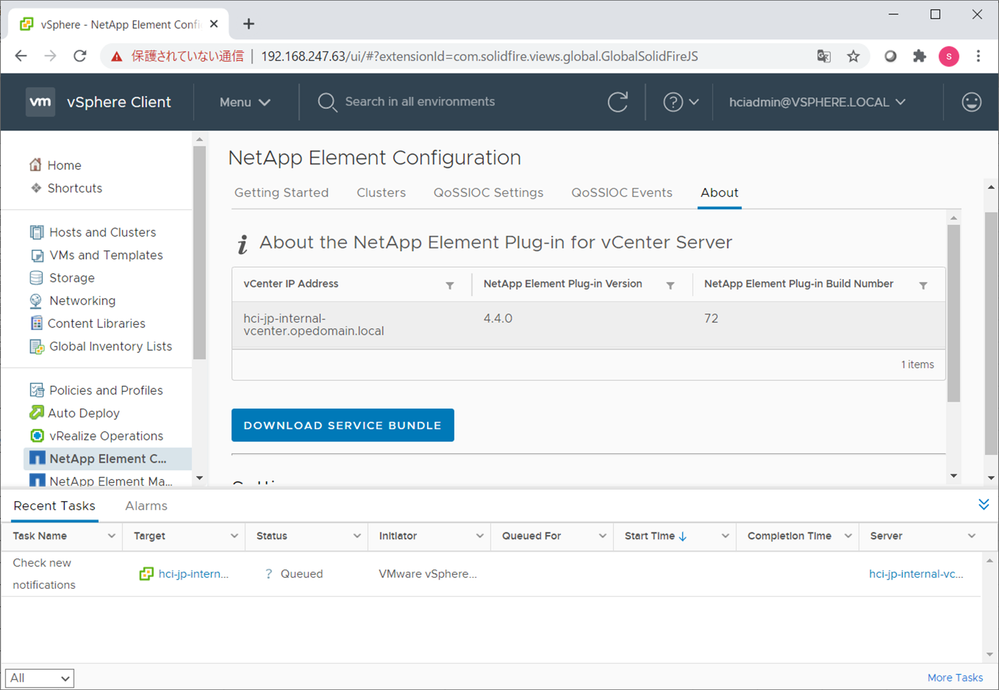Switch to the Clusters tab
The image size is (999, 690).
pyautogui.click(x=381, y=193)
